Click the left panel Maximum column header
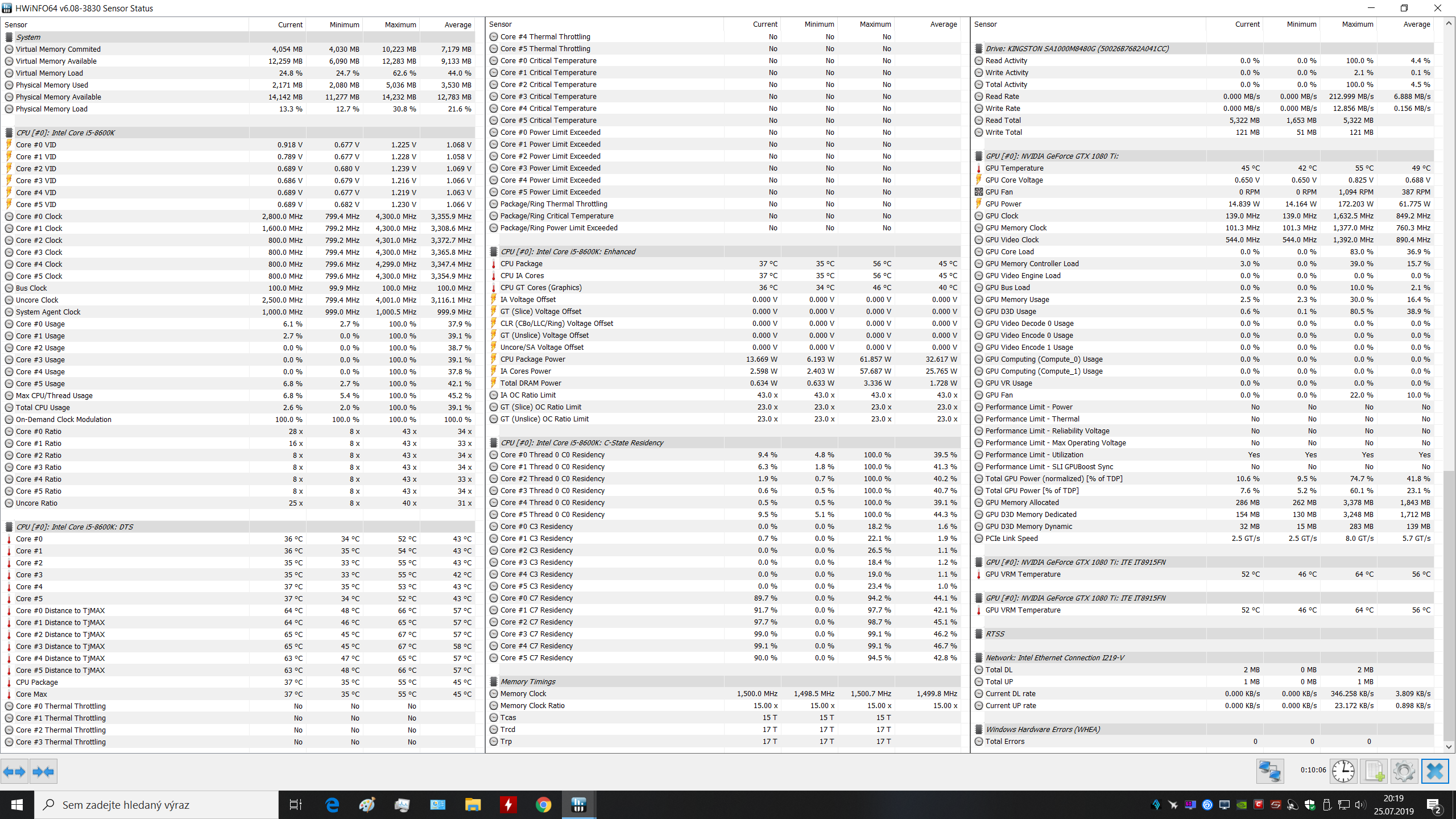Image resolution: width=1456 pixels, height=819 pixels. (x=400, y=24)
